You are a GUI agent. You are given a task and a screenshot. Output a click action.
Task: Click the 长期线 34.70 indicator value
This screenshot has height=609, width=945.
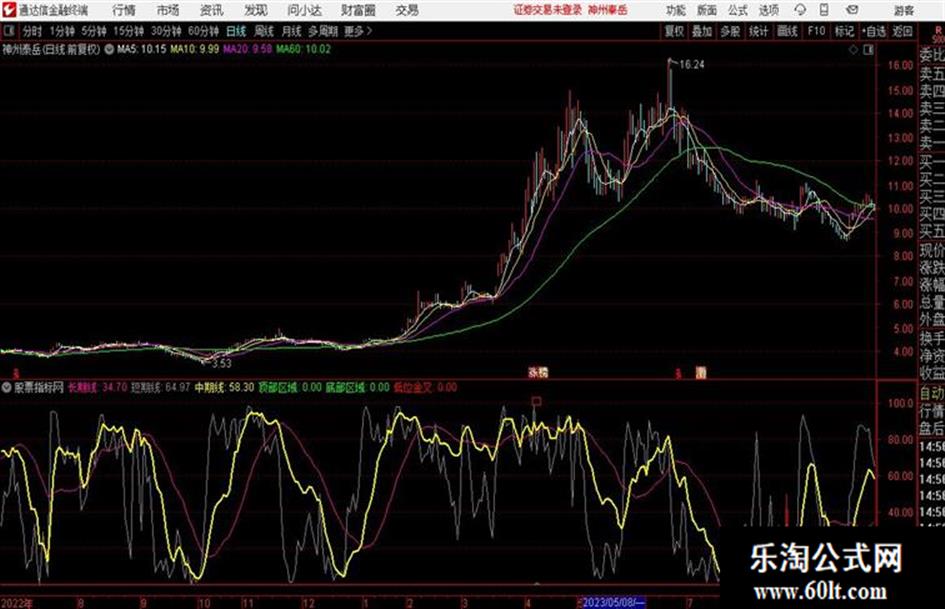98,388
